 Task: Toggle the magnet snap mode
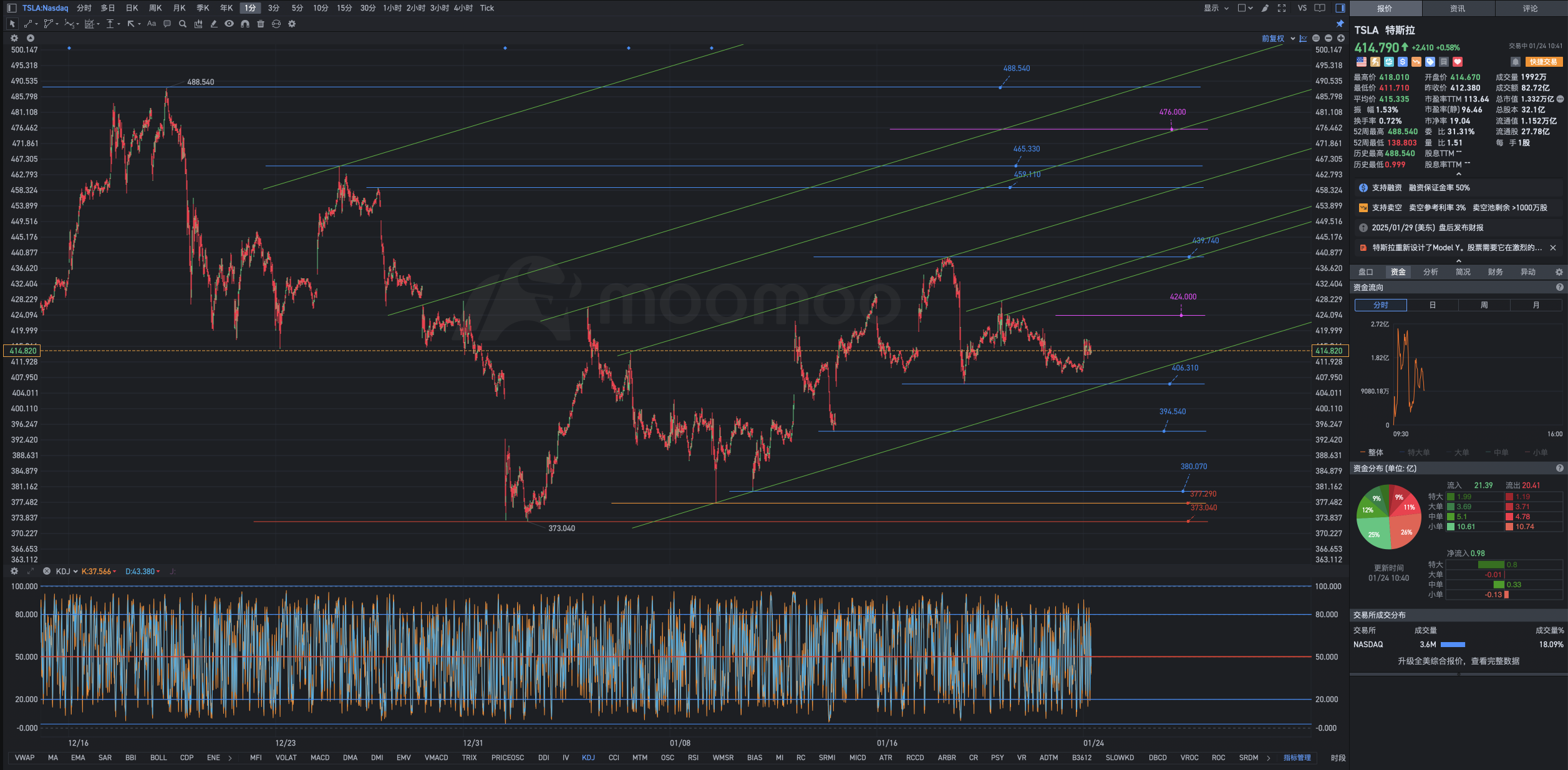pyautogui.click(x=245, y=24)
